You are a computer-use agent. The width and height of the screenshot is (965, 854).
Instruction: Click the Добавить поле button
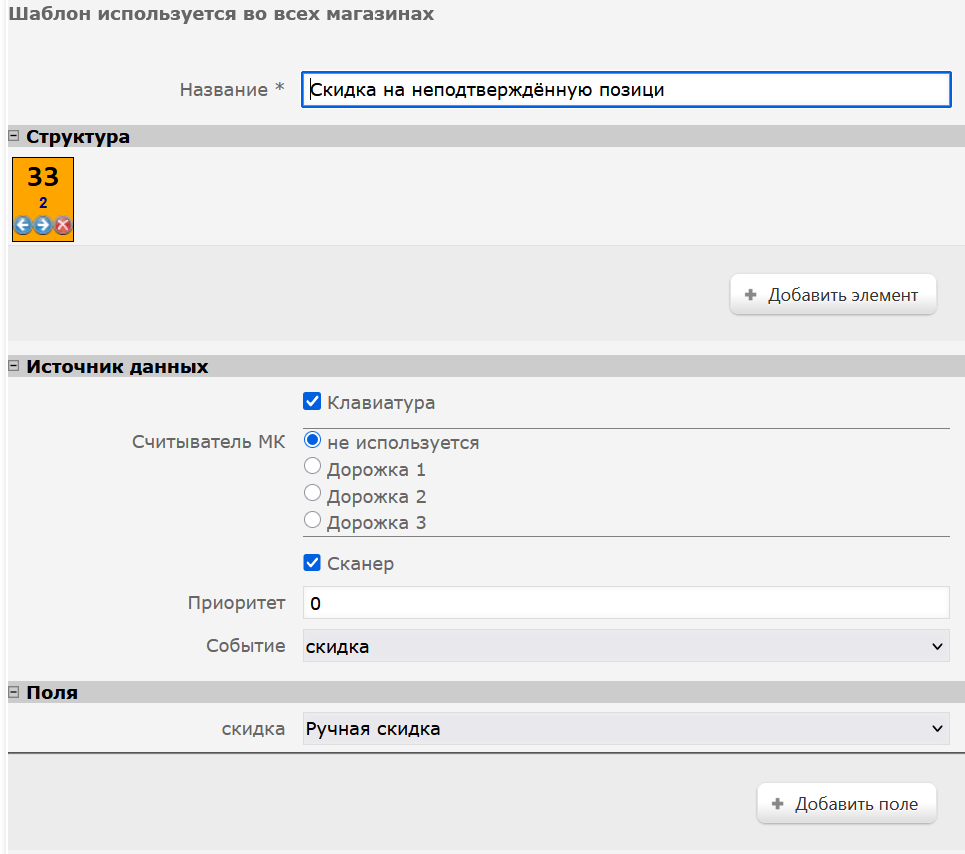click(x=845, y=804)
